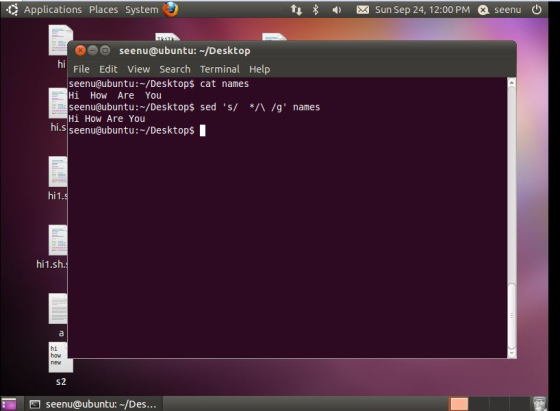Open the sound volume indicator

click(336, 10)
